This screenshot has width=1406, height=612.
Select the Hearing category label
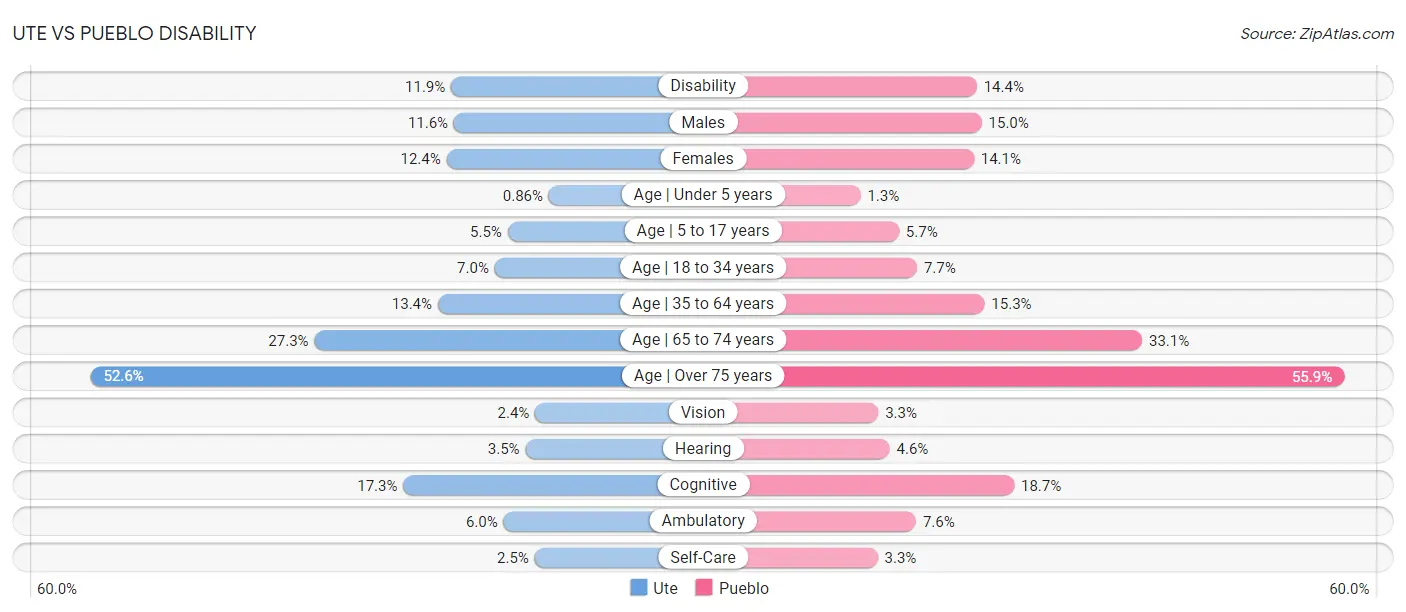703,449
